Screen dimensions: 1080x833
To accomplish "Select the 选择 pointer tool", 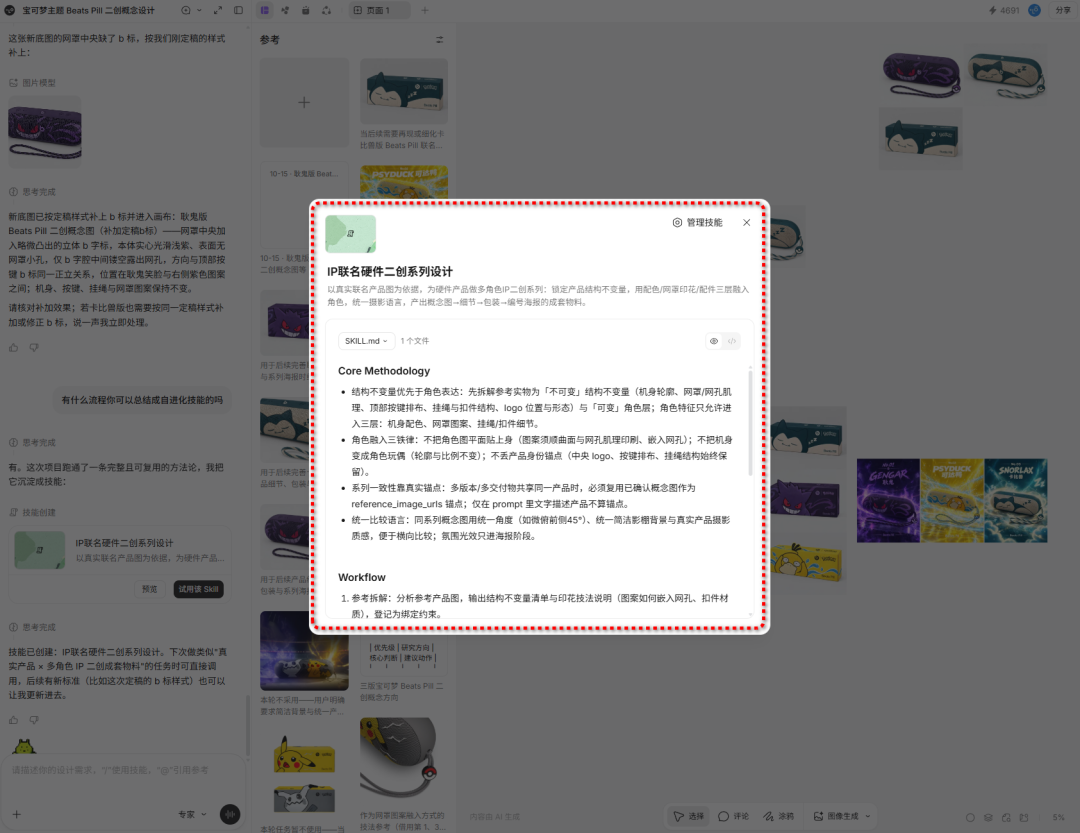I will (689, 816).
